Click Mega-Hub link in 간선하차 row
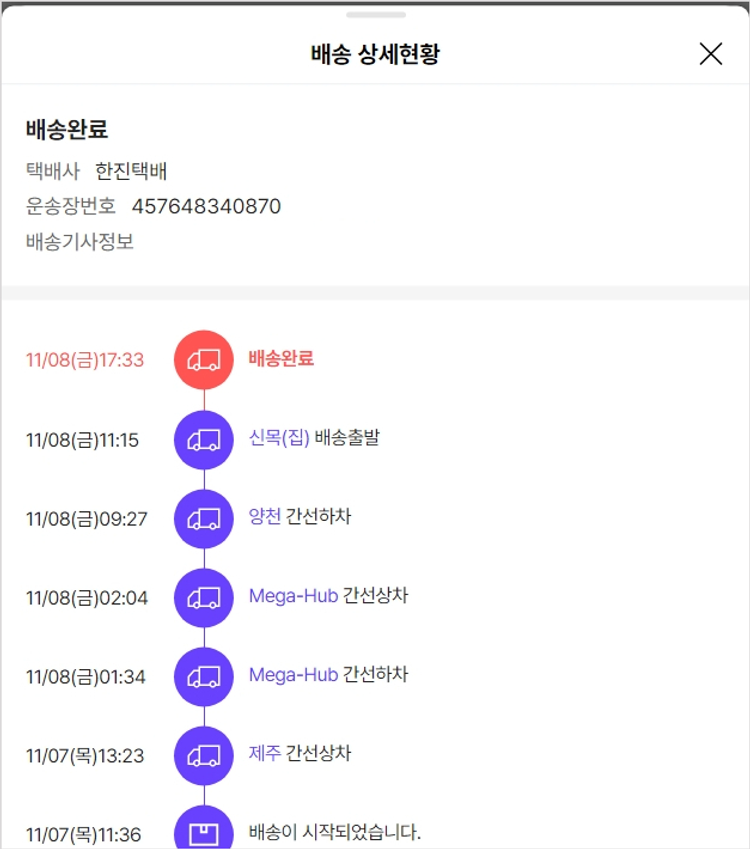750x849 pixels. tap(293, 675)
